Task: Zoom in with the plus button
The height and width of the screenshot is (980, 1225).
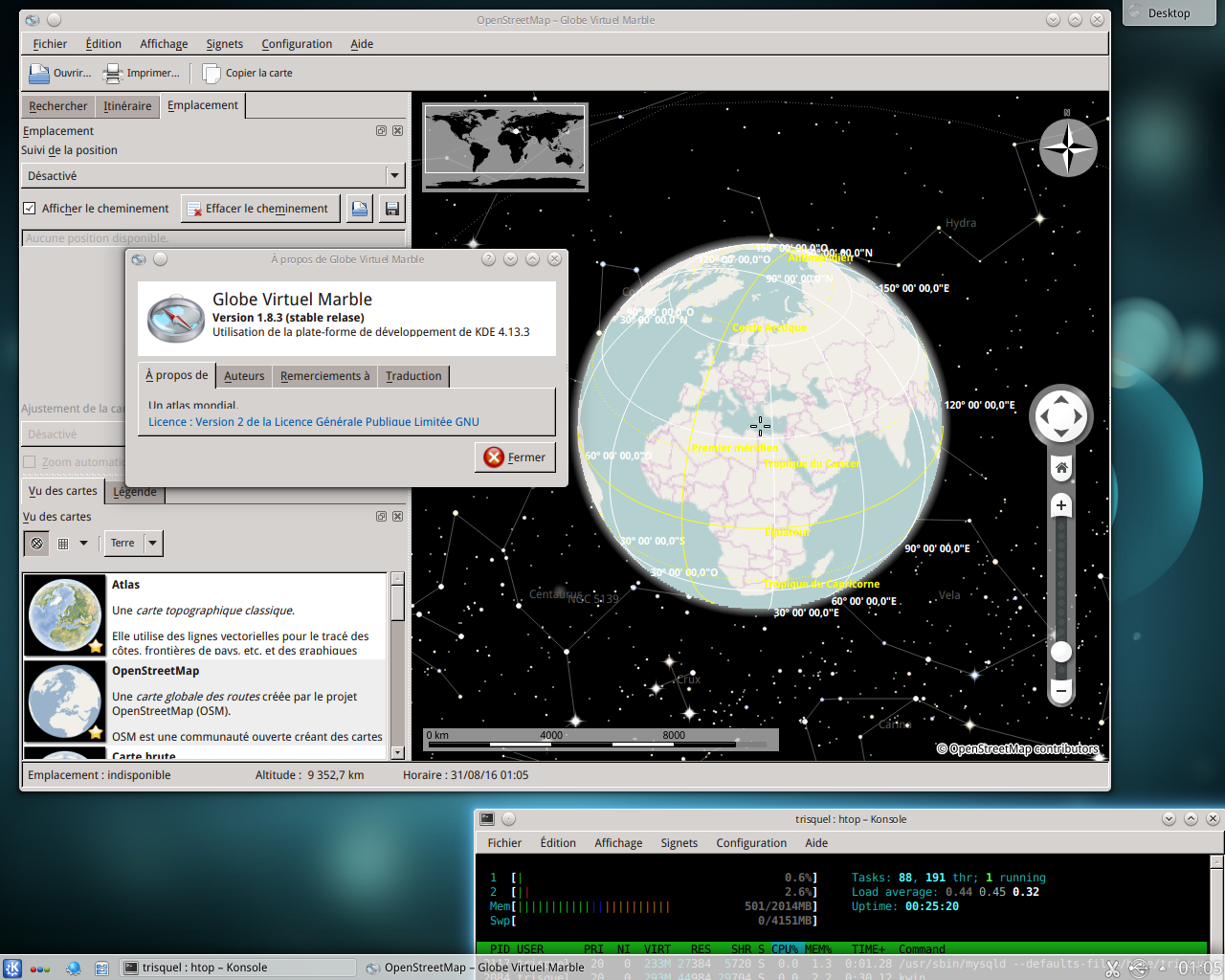Action: (x=1060, y=505)
